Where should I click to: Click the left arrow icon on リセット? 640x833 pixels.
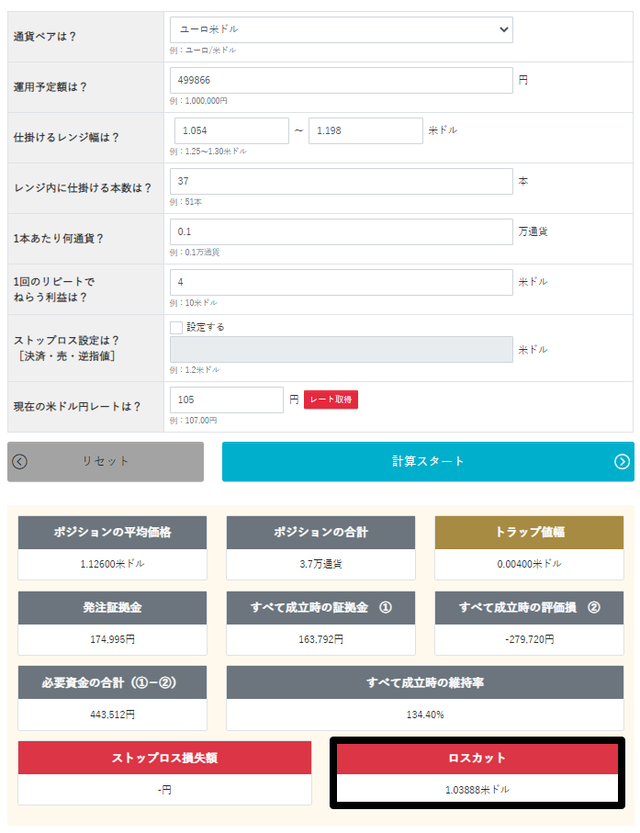coord(20,462)
